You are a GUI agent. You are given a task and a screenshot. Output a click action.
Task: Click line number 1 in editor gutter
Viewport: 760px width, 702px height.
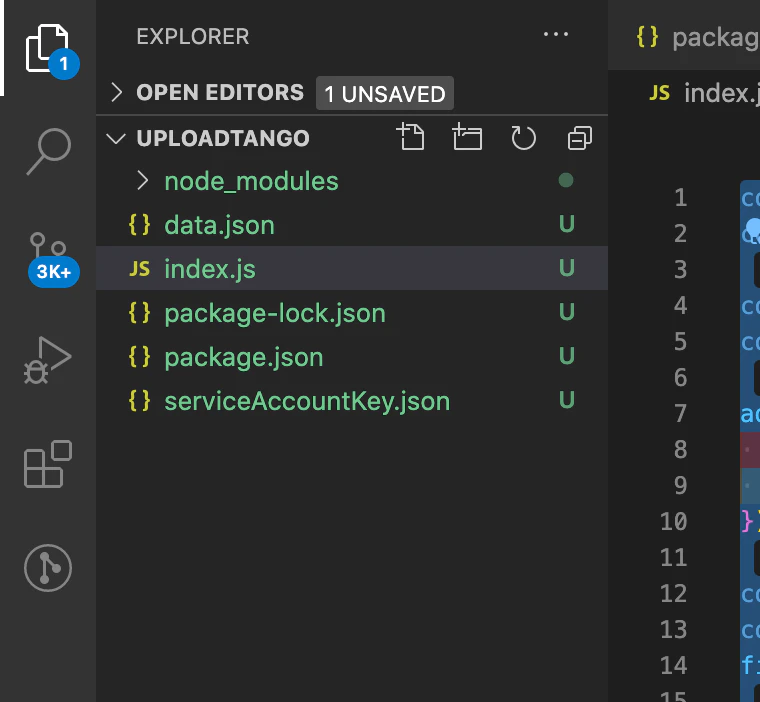(681, 197)
